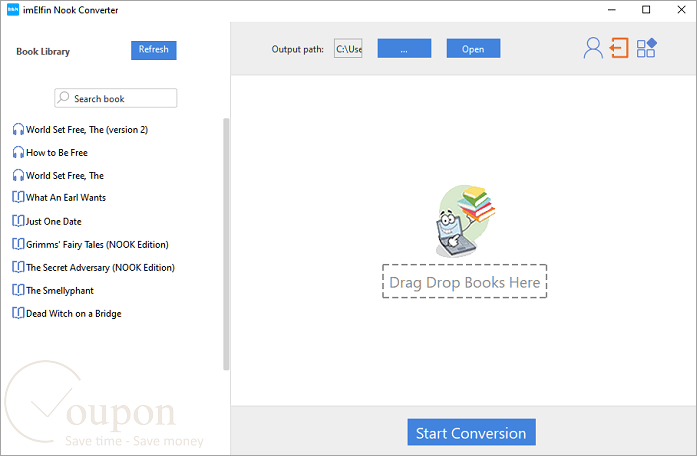Click the headphone icon beside How to Be Free

click(x=18, y=152)
